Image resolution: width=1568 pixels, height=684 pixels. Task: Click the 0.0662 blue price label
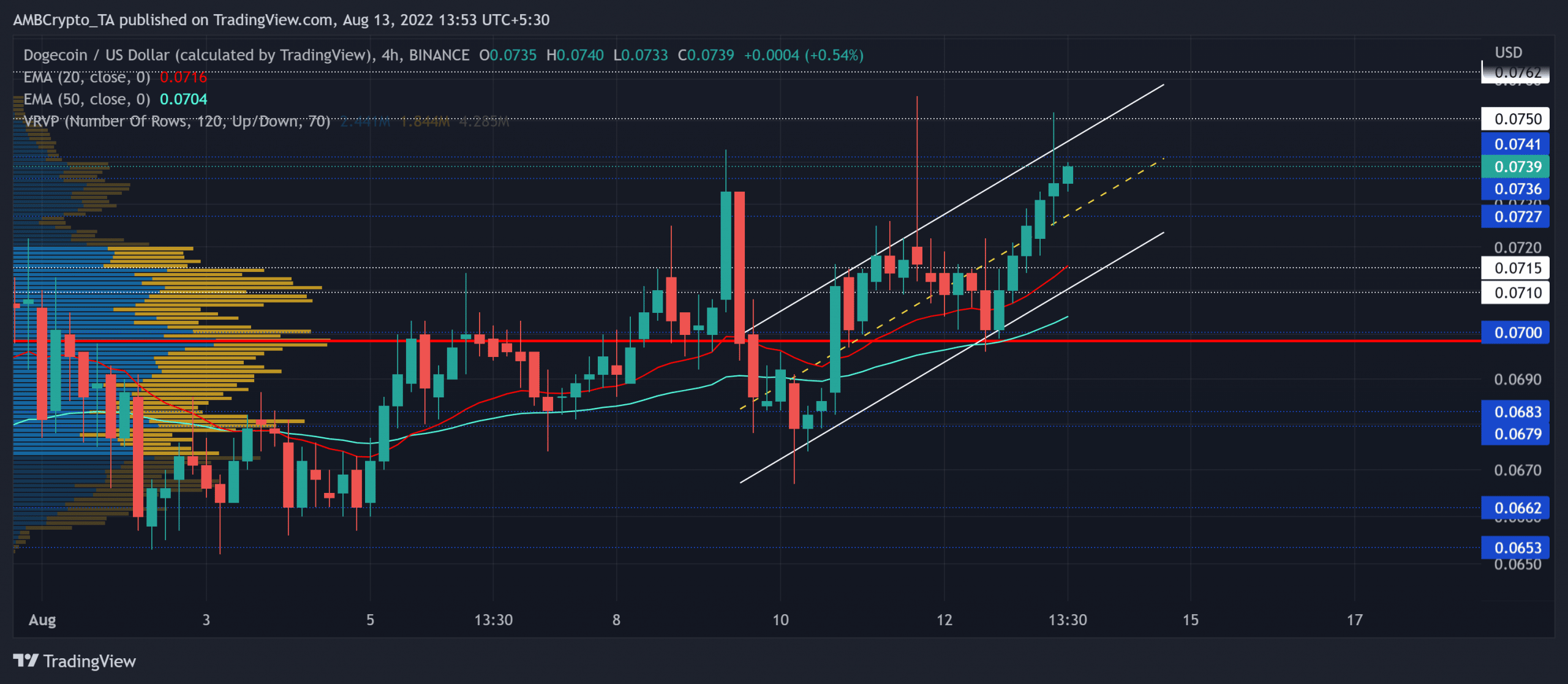click(1515, 508)
